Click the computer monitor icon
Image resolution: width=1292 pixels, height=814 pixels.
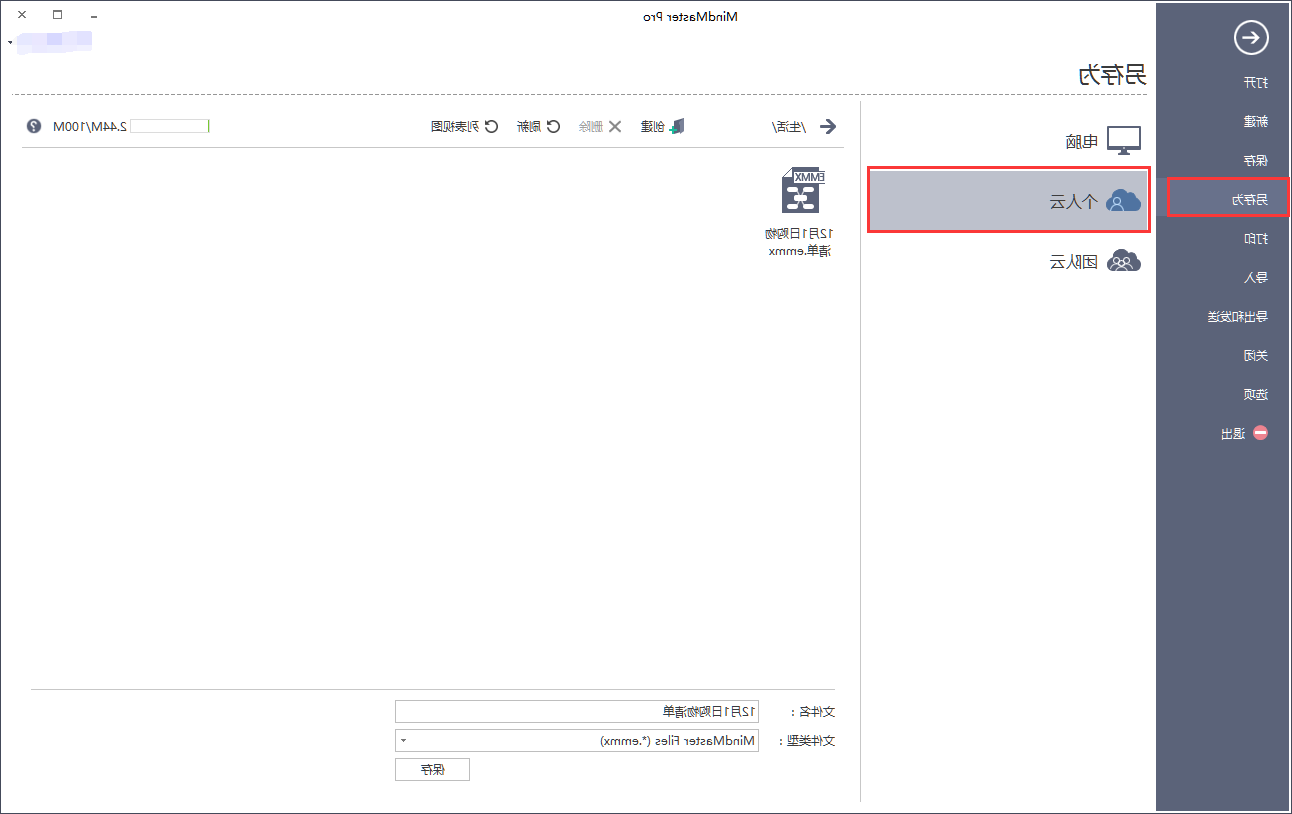point(1123,141)
